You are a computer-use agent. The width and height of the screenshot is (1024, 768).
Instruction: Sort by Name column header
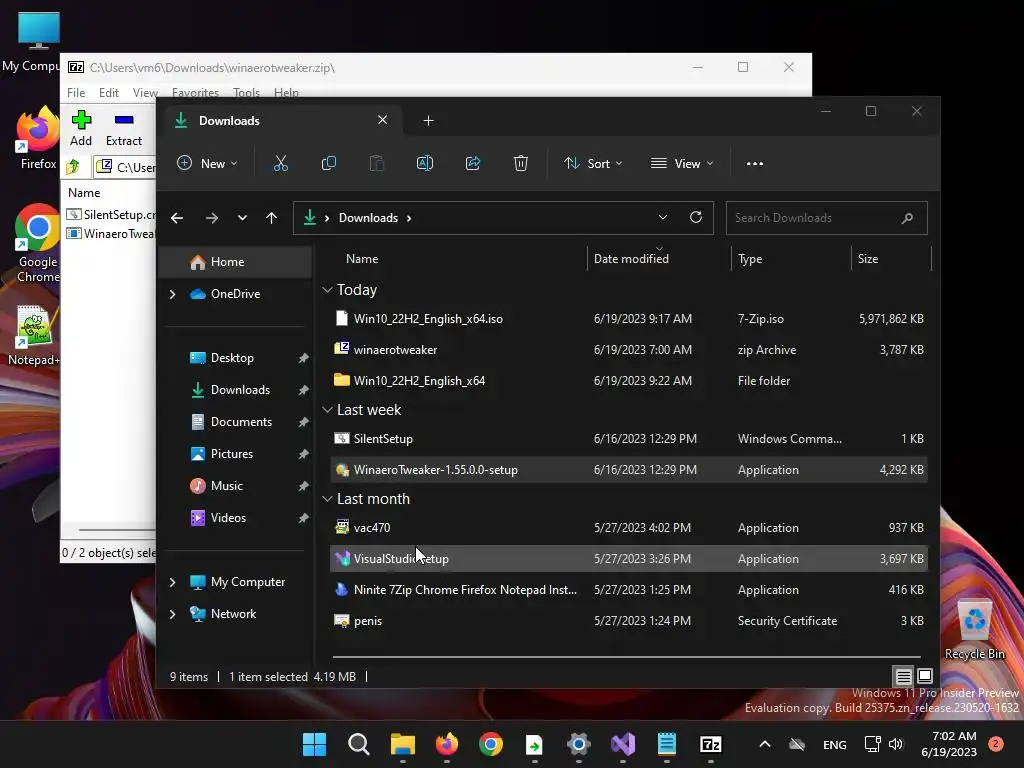click(x=458, y=259)
